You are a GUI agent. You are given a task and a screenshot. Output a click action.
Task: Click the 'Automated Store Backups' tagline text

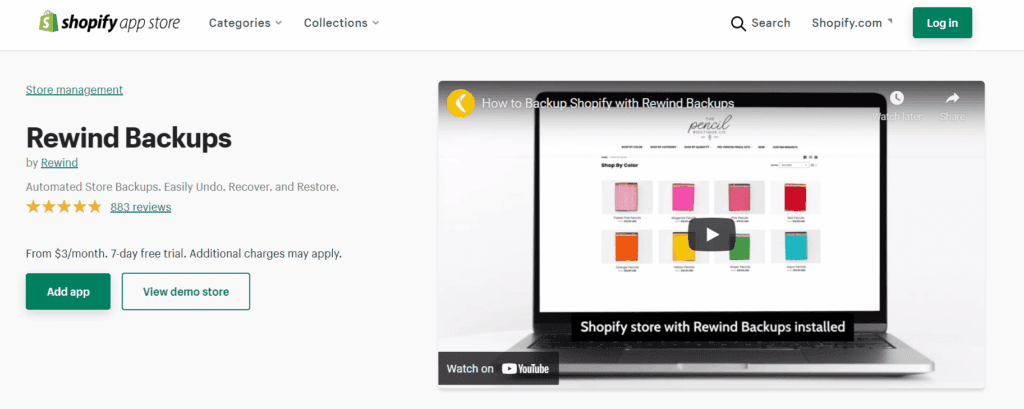tap(182, 187)
